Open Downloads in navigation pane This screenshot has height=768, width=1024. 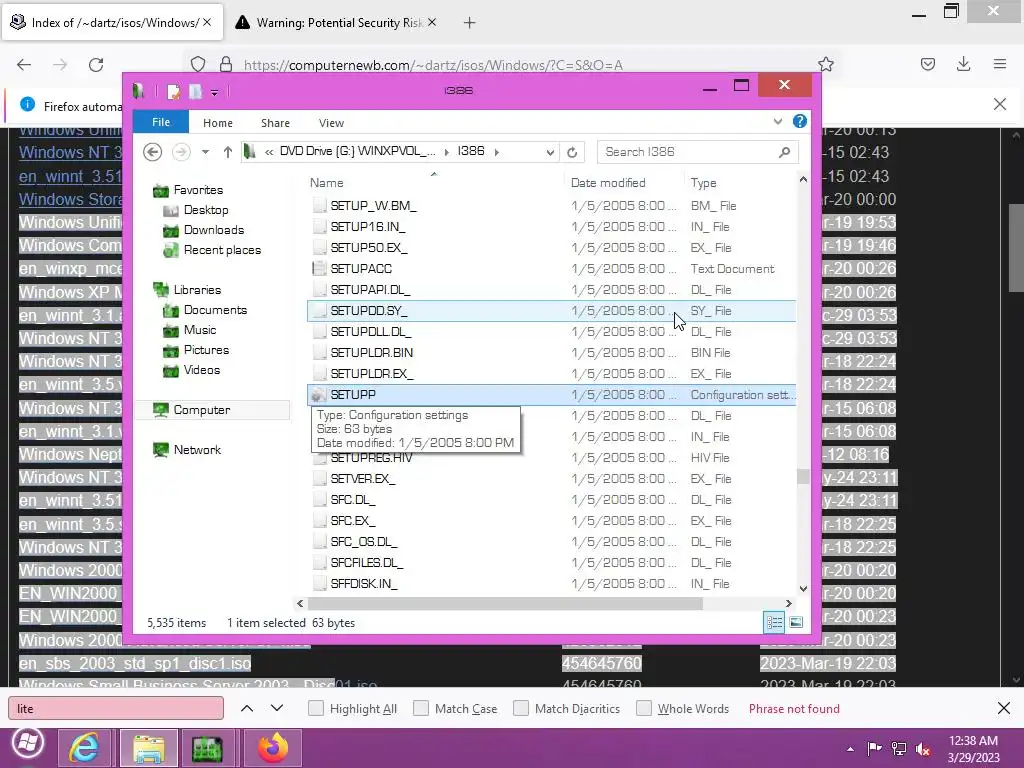(214, 230)
